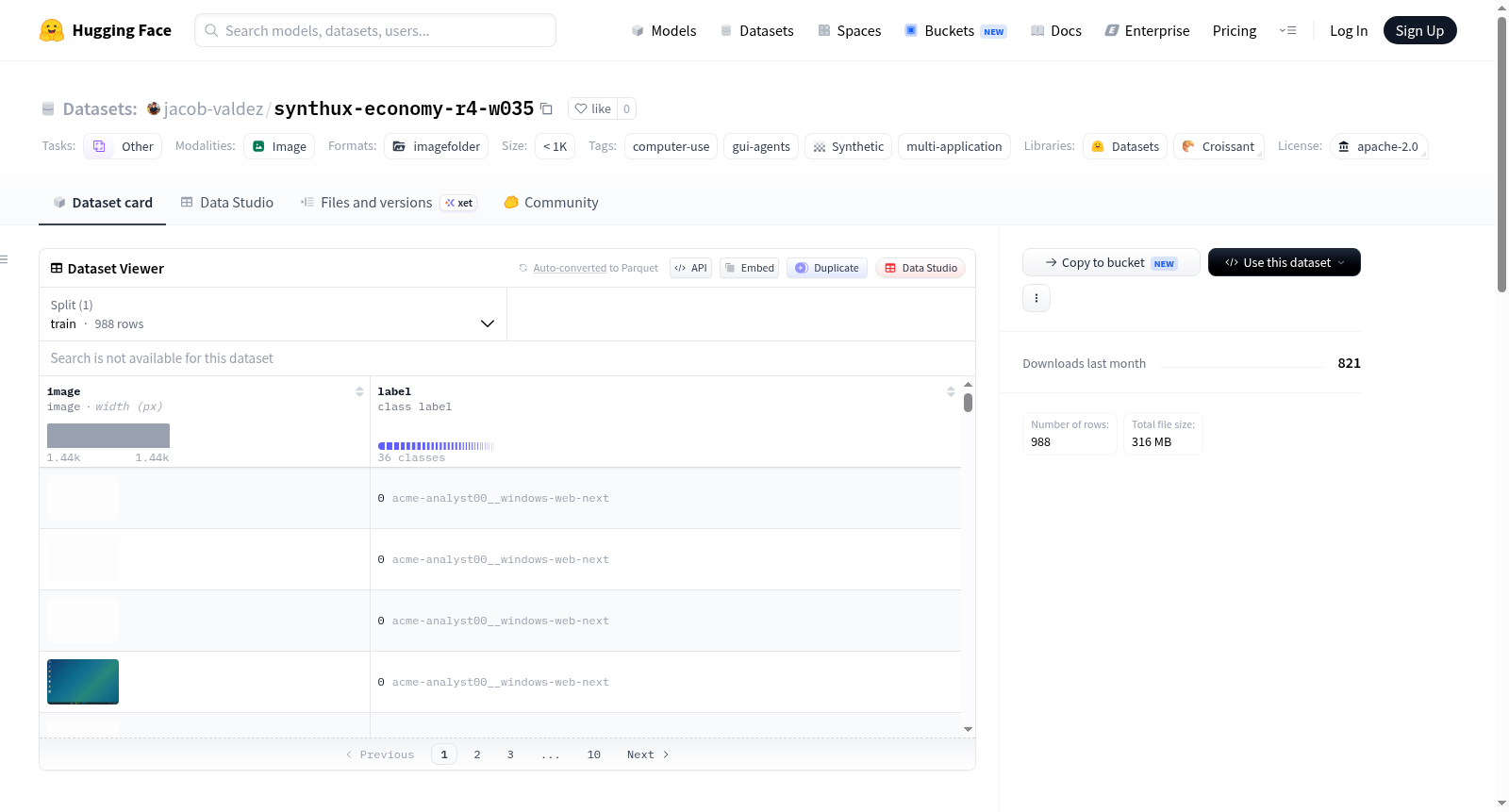The width and height of the screenshot is (1509, 812).
Task: Click the apache-2.0 license tag
Action: coord(1379,146)
